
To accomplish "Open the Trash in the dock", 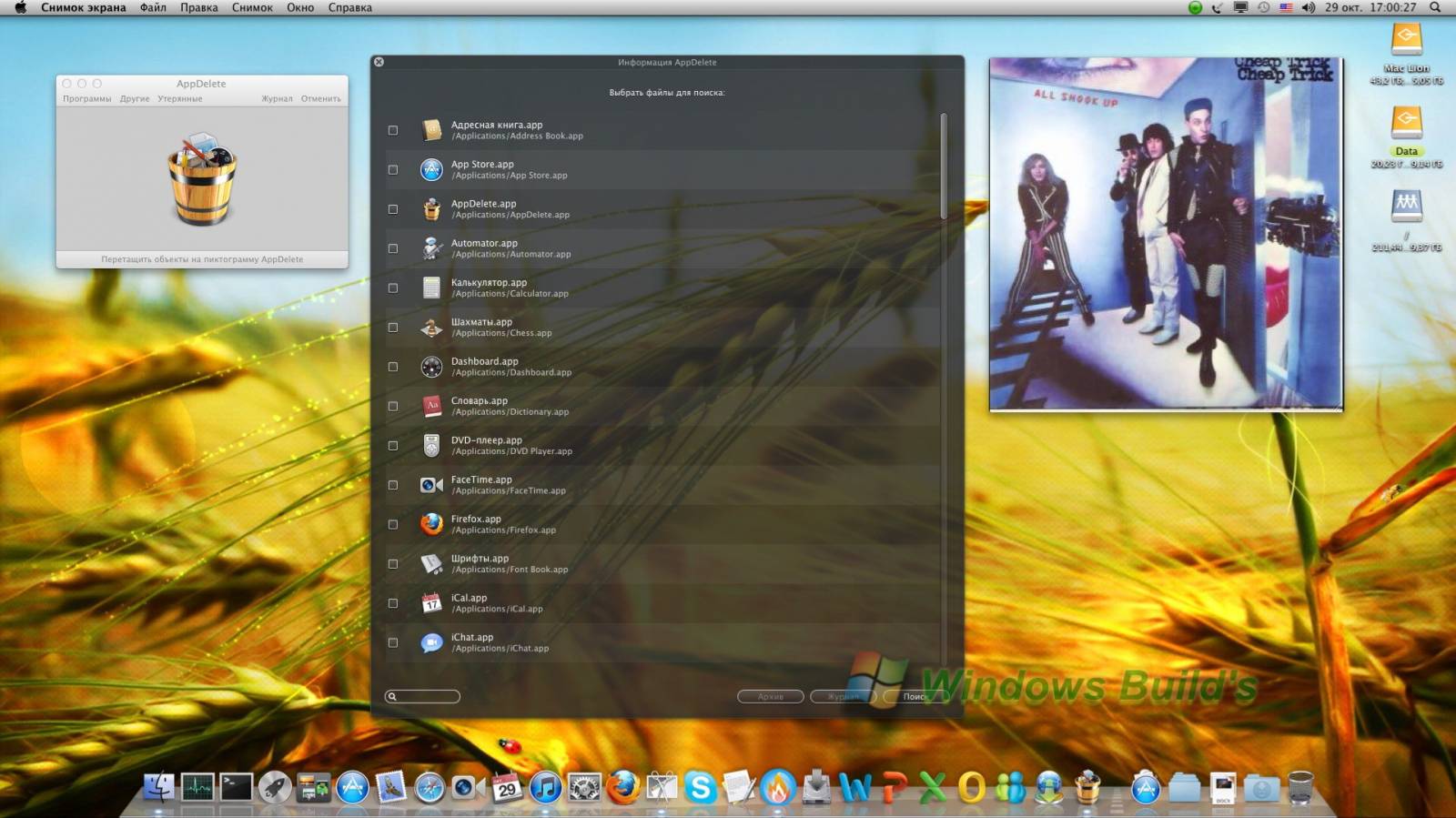I will pyautogui.click(x=1301, y=786).
